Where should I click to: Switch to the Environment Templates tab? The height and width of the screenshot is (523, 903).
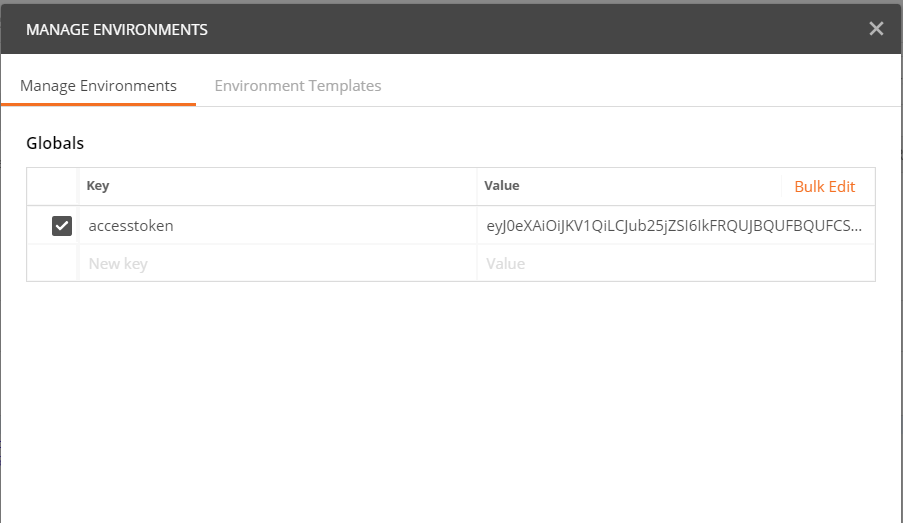pyautogui.click(x=297, y=86)
